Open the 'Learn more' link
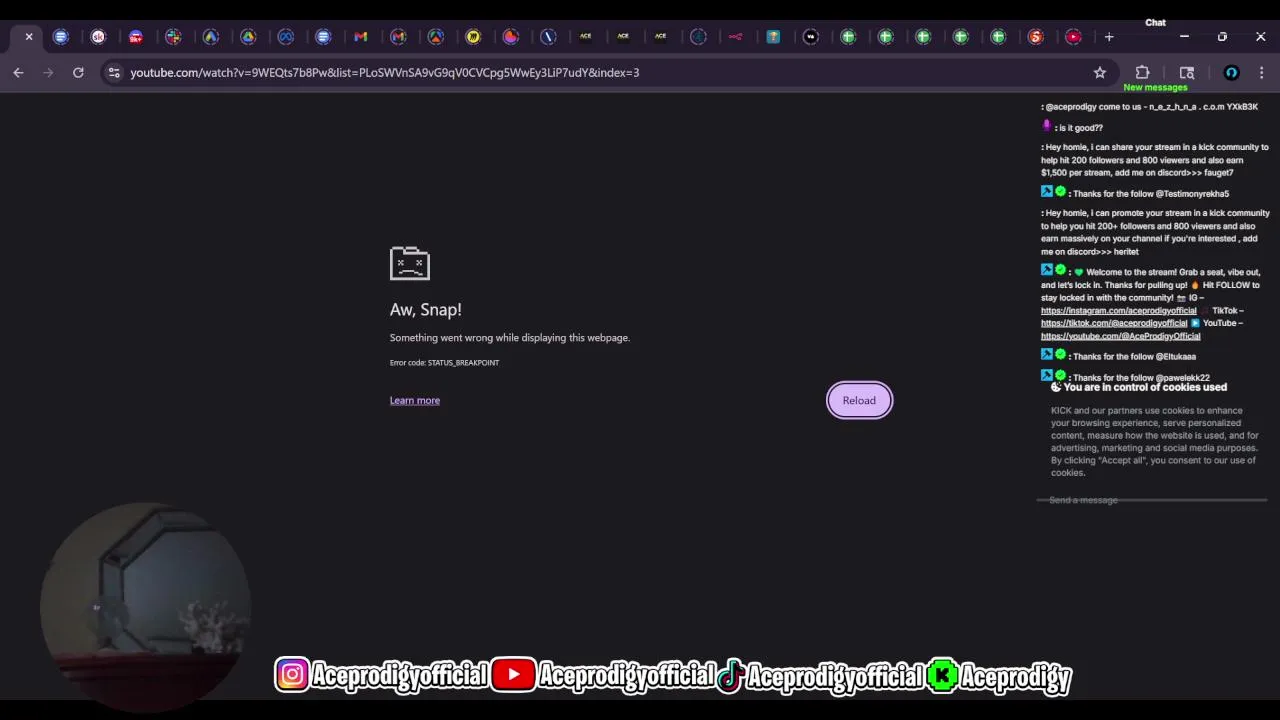This screenshot has height=720, width=1280. click(x=415, y=400)
